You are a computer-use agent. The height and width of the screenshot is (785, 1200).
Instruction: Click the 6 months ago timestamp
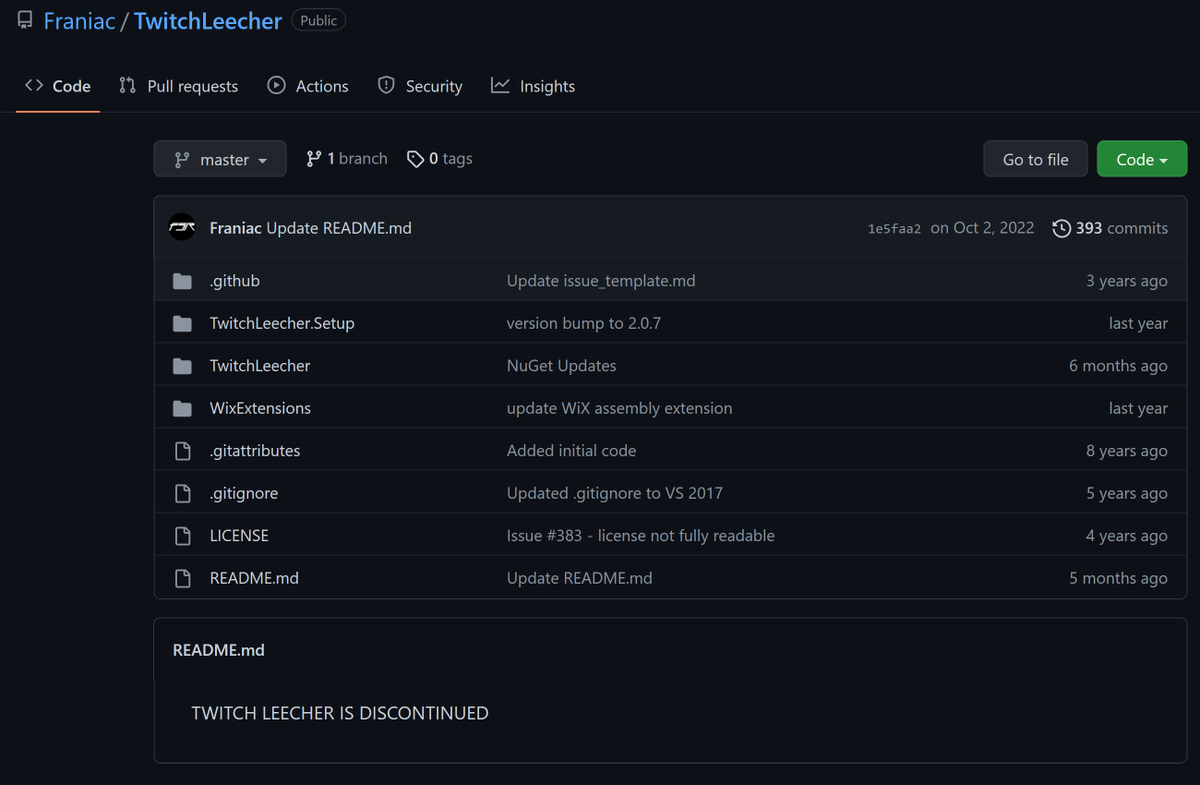point(1118,366)
